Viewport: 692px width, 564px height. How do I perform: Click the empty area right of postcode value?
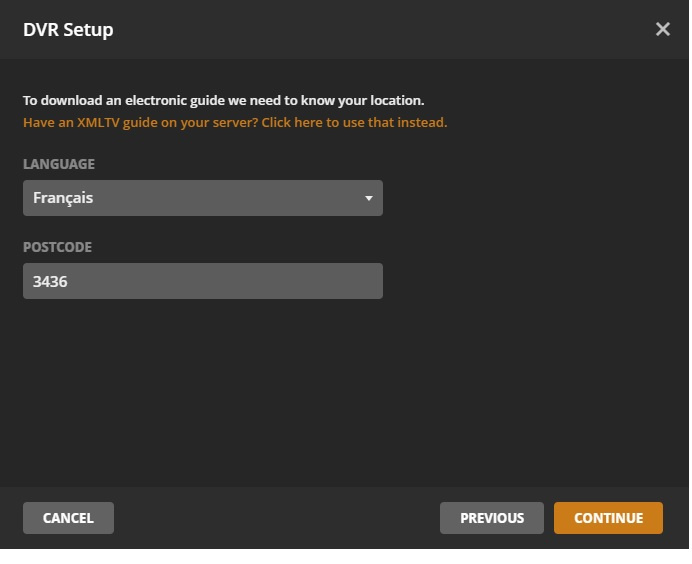(x=250, y=282)
